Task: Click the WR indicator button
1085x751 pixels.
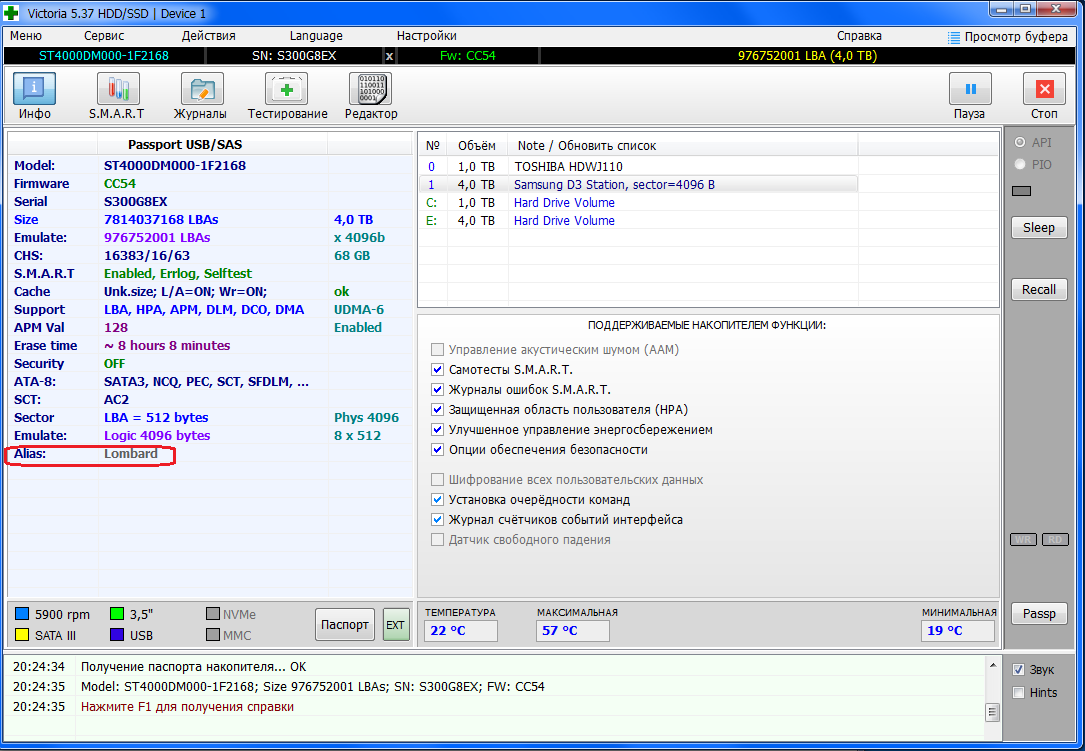Action: pyautogui.click(x=1023, y=540)
